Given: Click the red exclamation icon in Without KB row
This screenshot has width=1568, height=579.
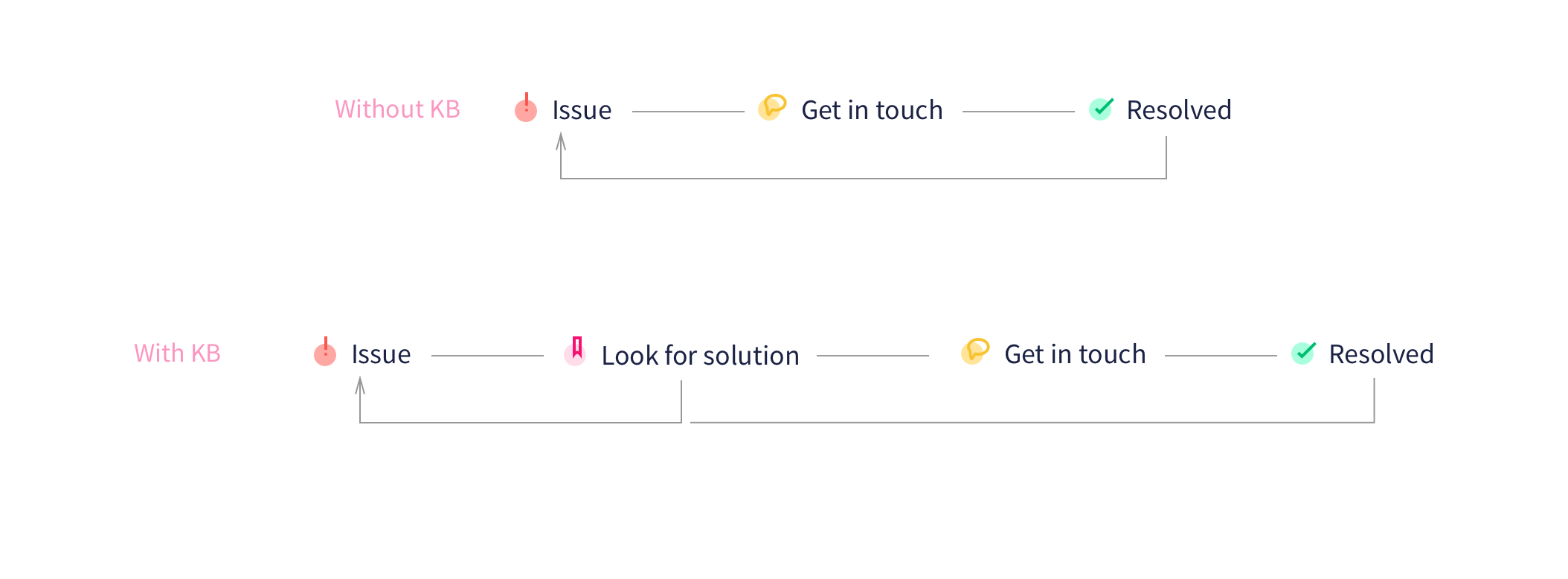Looking at the screenshot, I should click(526, 108).
